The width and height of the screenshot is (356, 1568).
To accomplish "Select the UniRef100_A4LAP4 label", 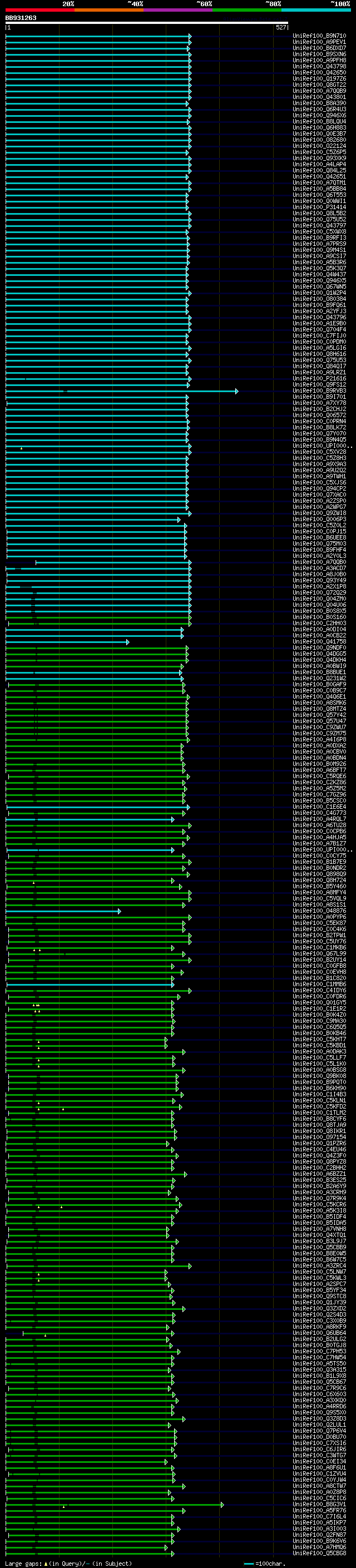I will pyautogui.click(x=319, y=164).
